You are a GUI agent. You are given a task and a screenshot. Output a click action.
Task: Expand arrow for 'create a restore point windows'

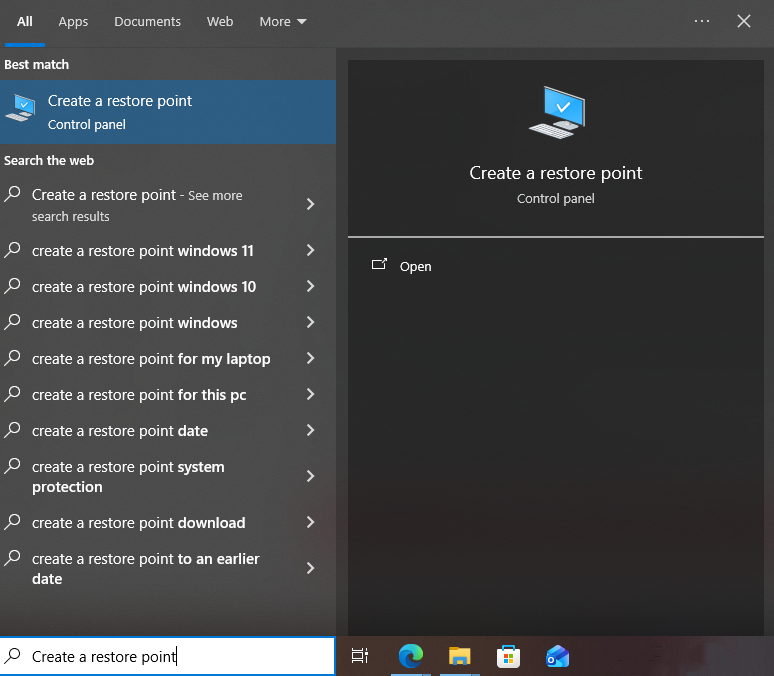click(310, 322)
